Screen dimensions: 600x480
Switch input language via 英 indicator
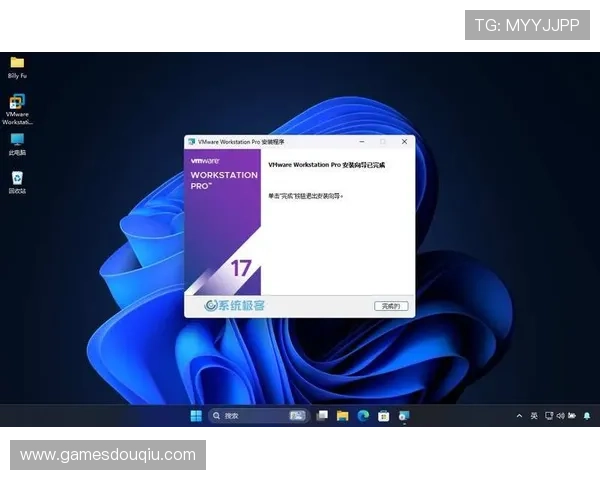[x=534, y=415]
